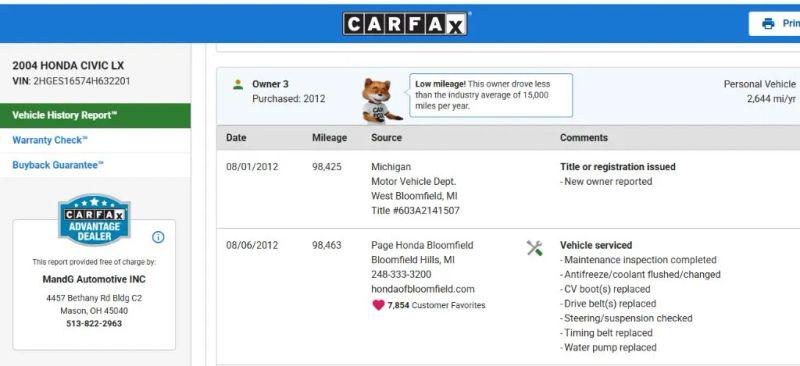Click the printer icon in the header
Image resolution: width=800 pixels, height=366 pixels.
[768, 23]
